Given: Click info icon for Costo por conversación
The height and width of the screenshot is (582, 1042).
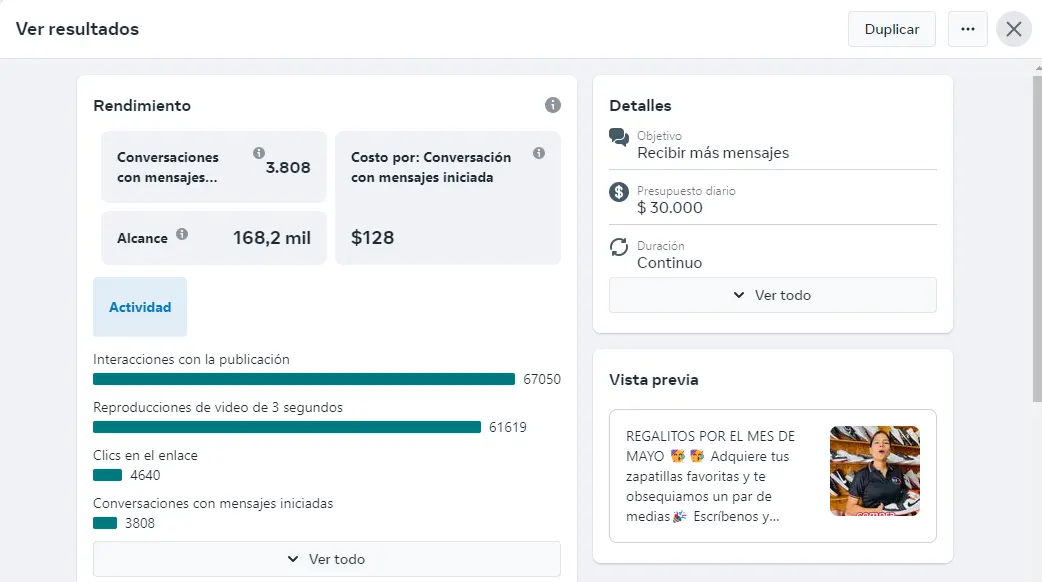Looking at the screenshot, I should coord(539,153).
